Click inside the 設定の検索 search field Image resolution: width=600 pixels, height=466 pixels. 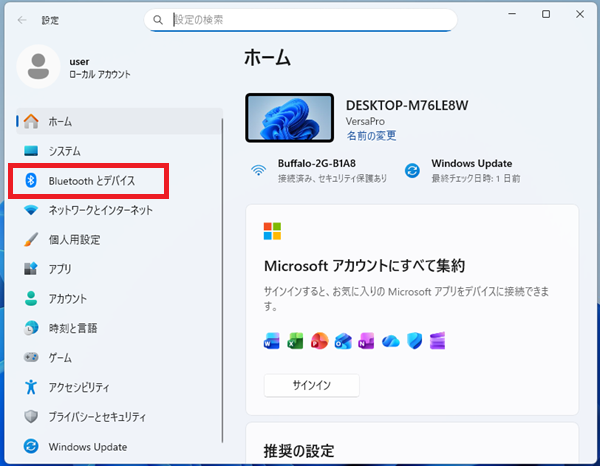(301, 20)
